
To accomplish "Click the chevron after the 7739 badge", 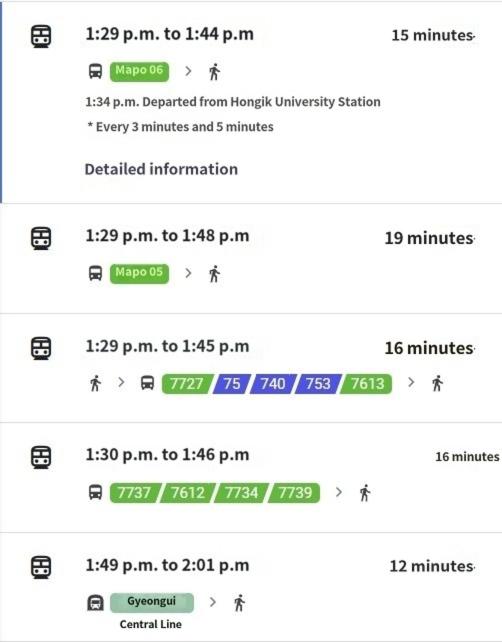I will point(338,492).
